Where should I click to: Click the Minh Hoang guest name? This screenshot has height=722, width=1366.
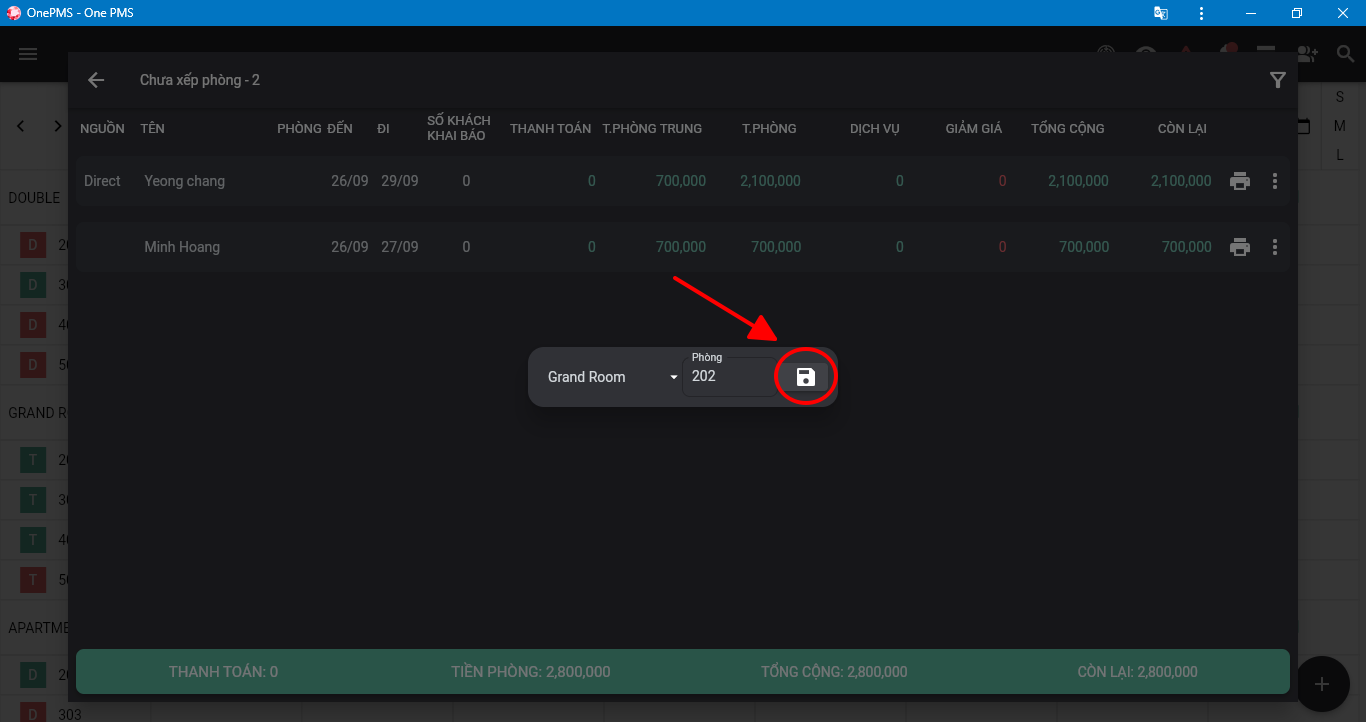coord(182,247)
